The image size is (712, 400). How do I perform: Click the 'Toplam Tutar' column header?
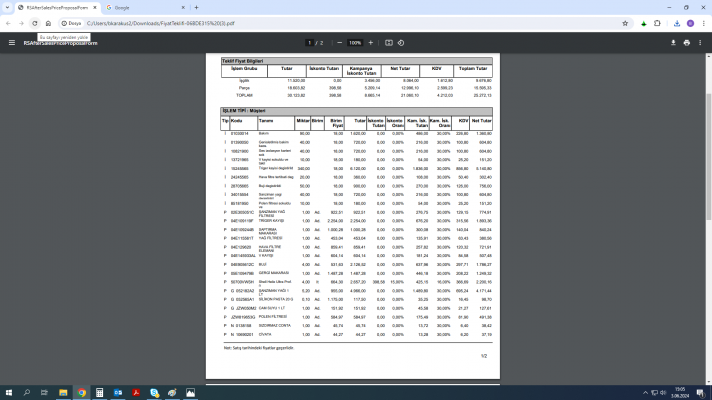(473, 69)
